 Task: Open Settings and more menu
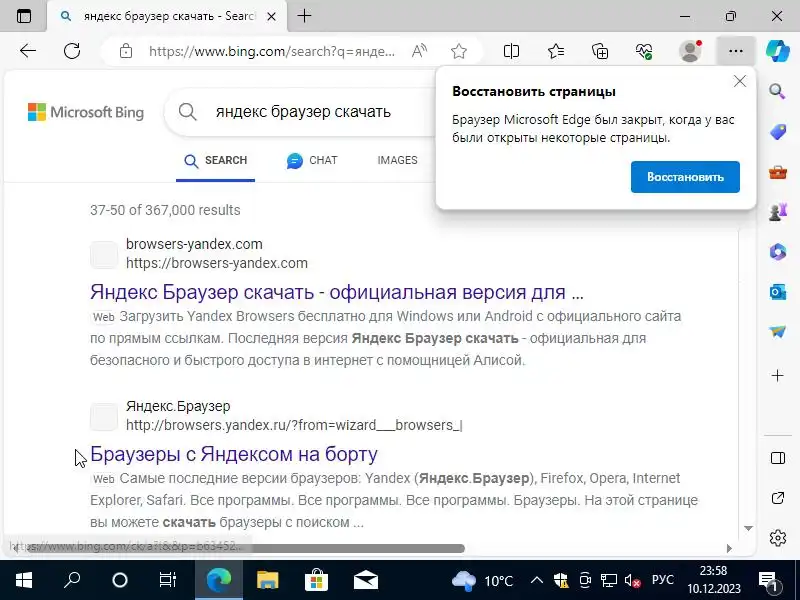pyautogui.click(x=735, y=51)
